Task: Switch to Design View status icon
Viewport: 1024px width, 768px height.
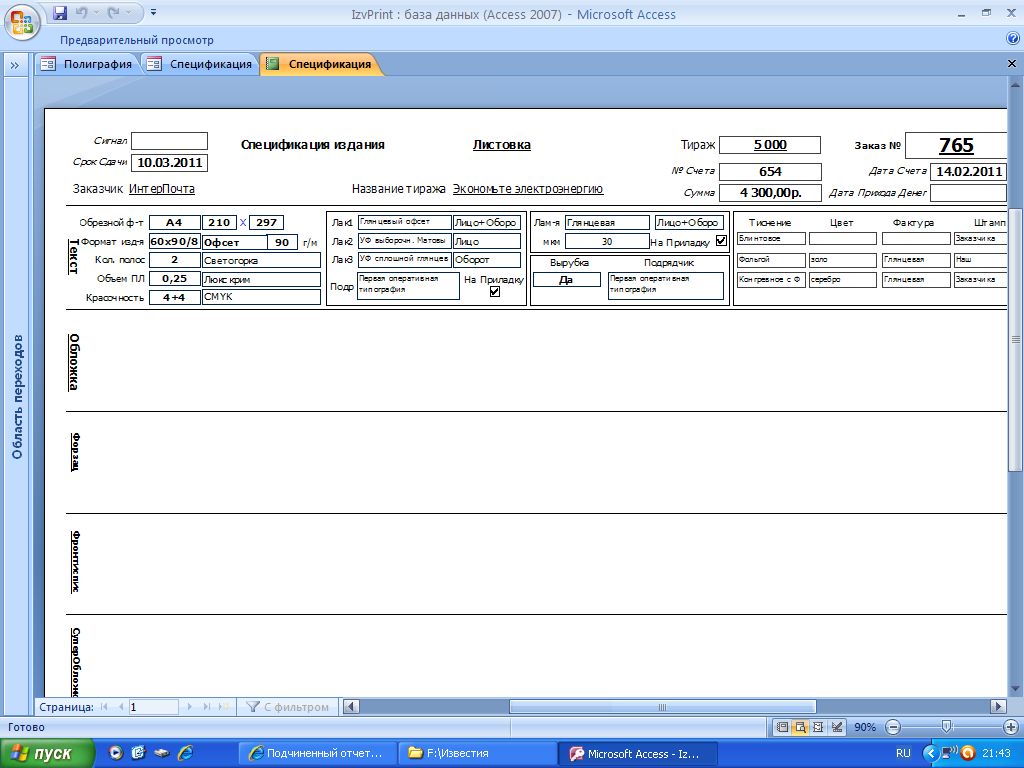Action: (x=837, y=726)
